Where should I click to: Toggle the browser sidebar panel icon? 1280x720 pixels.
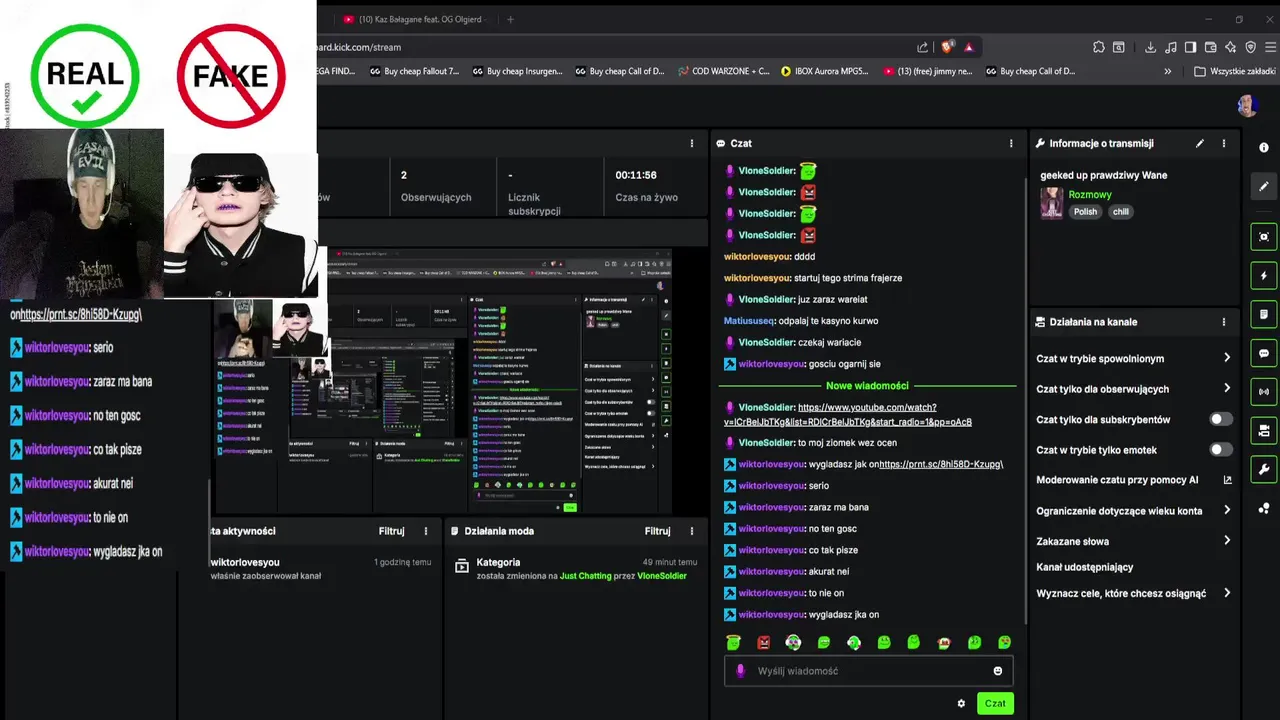tap(1190, 47)
